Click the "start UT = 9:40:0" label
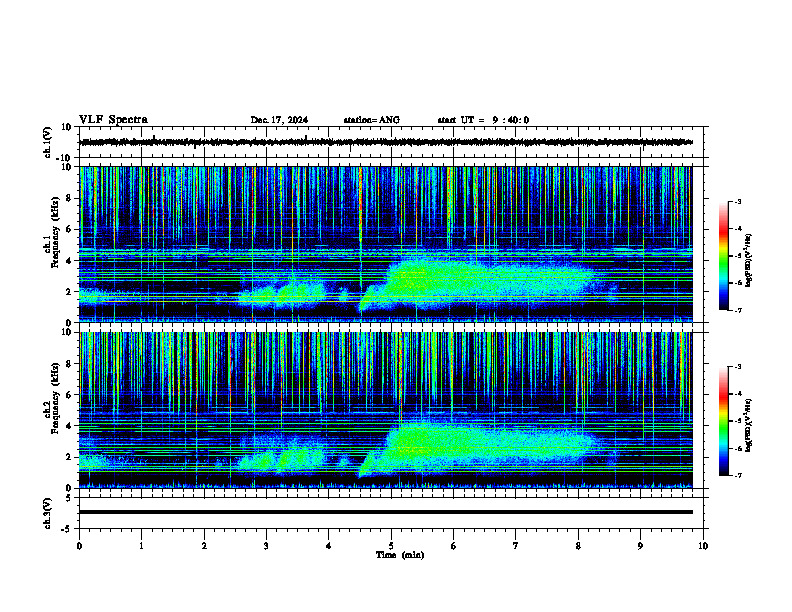The width and height of the screenshot is (792, 612). point(483,120)
